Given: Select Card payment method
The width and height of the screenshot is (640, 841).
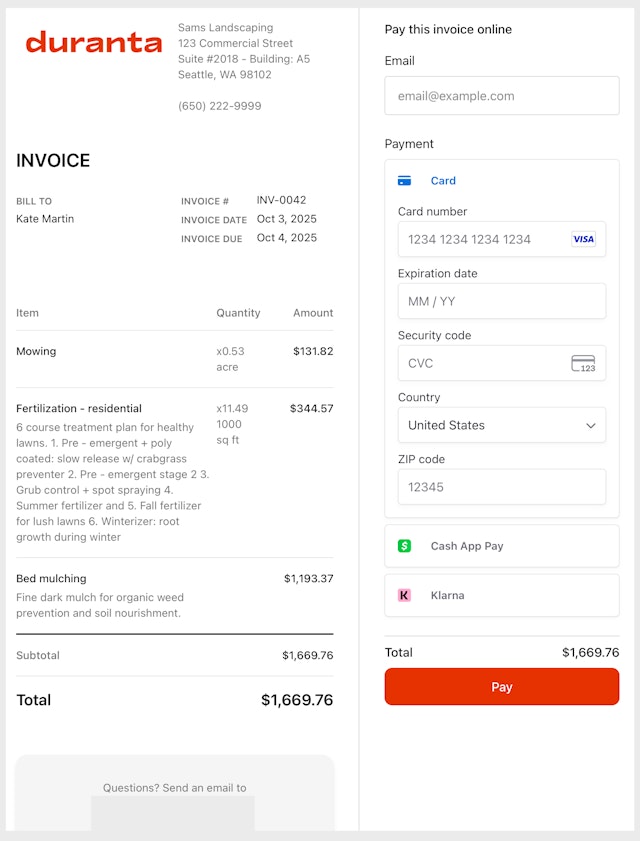Looking at the screenshot, I should [443, 181].
